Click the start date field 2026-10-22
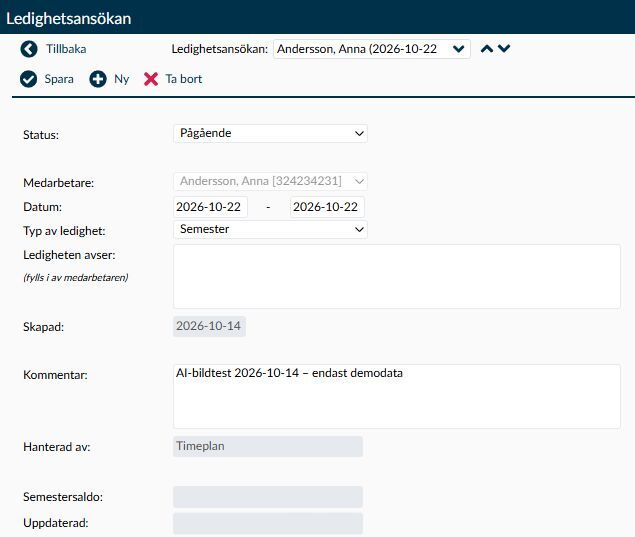635x537 pixels. coord(210,207)
